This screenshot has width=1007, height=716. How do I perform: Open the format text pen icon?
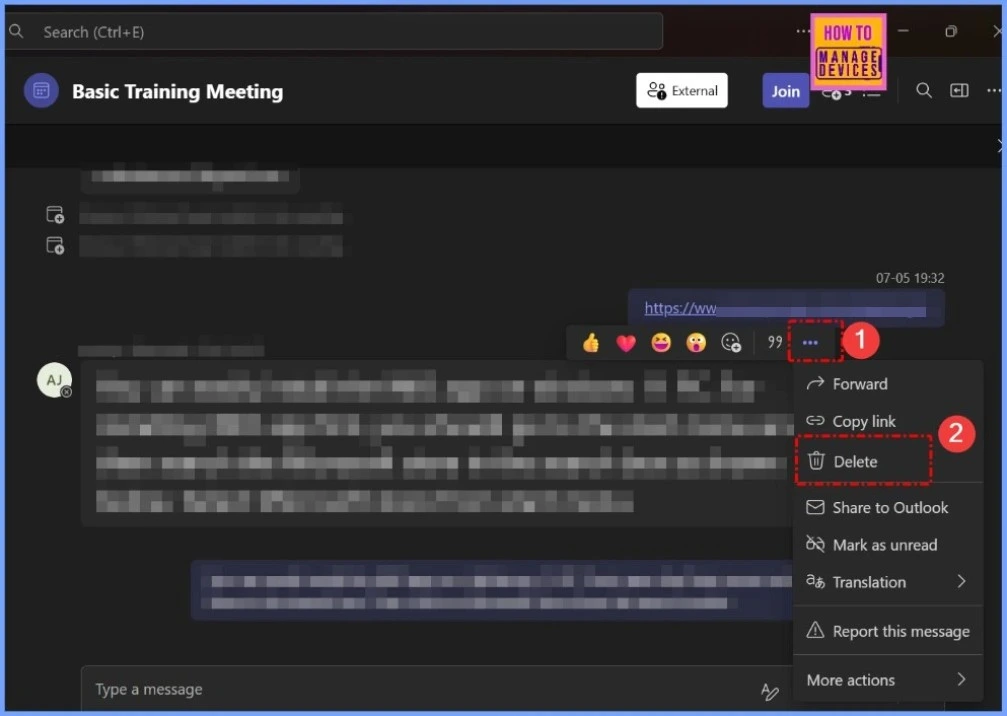coord(769,692)
